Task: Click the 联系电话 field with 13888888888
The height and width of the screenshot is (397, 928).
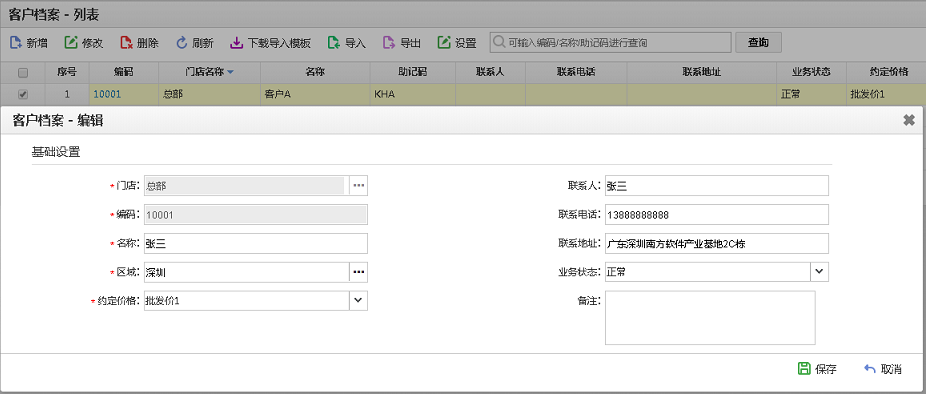Action: (x=717, y=214)
